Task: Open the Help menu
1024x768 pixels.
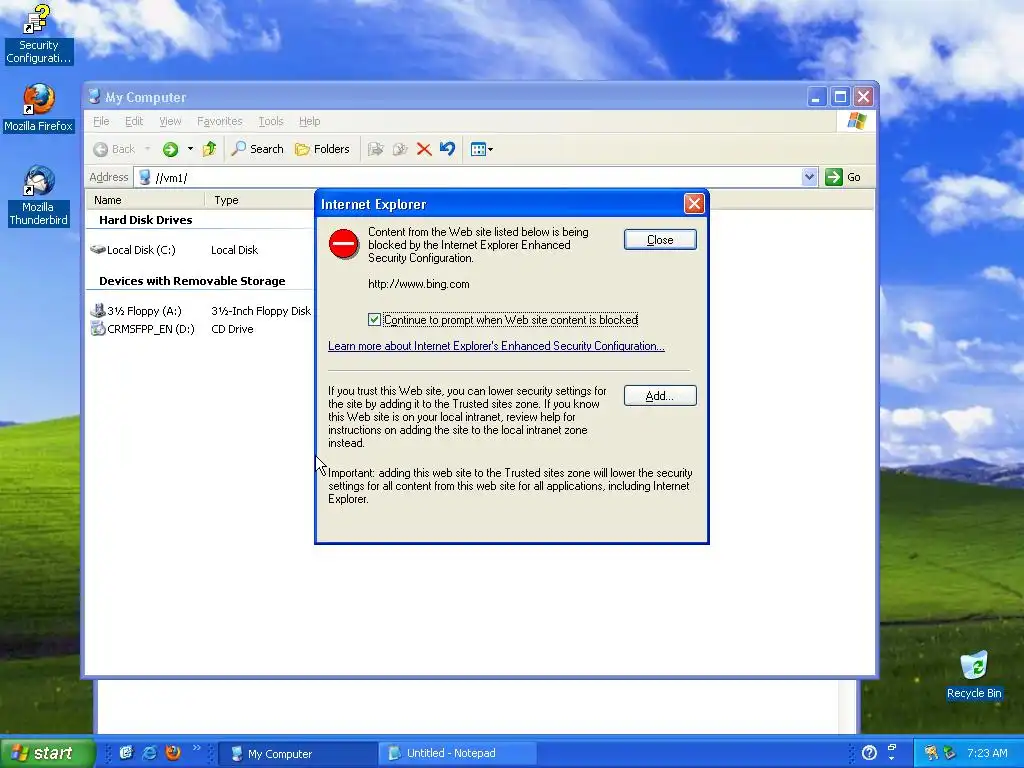Action: point(310,121)
